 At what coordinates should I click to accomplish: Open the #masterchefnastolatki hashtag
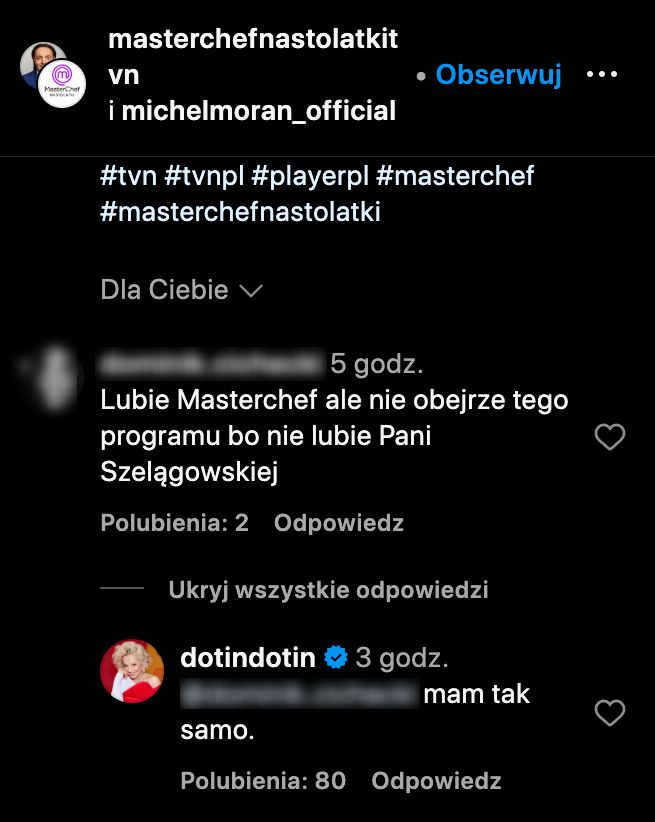(x=241, y=212)
